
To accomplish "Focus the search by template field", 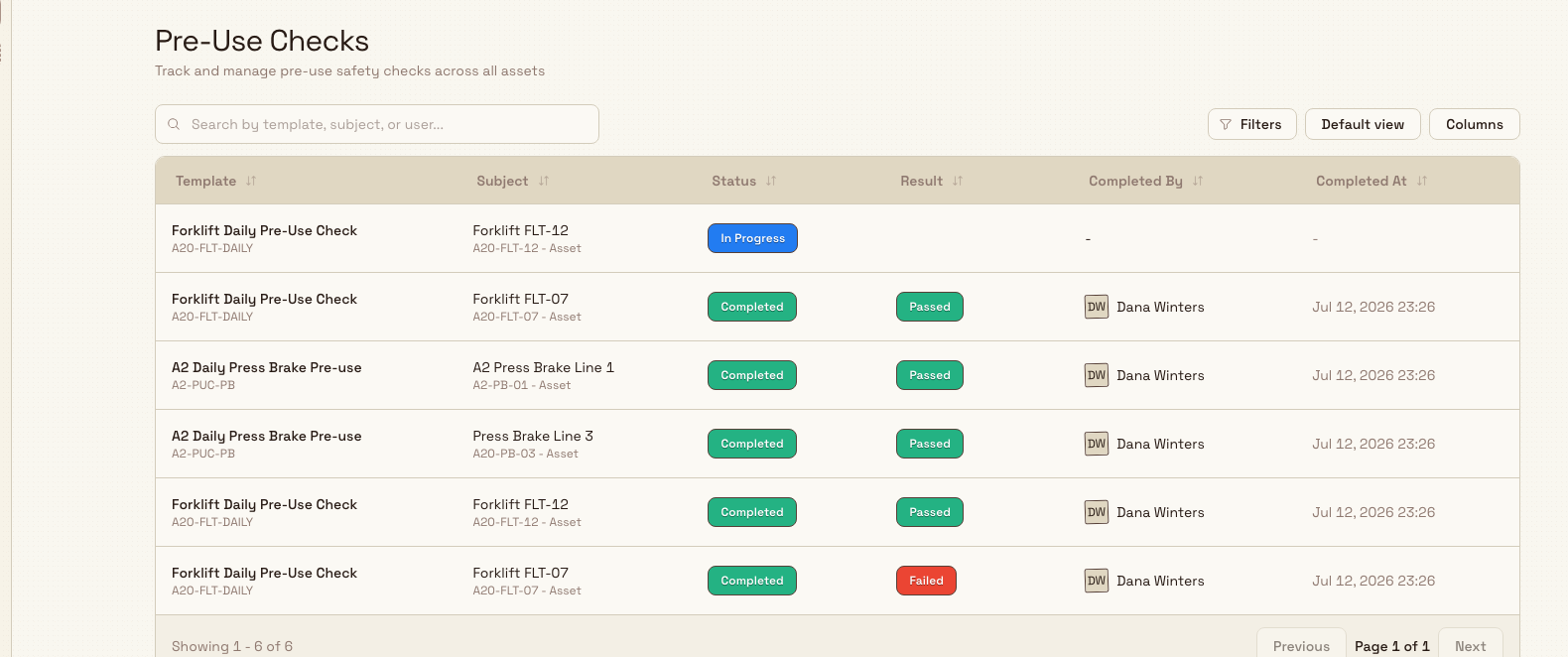I will tap(377, 124).
